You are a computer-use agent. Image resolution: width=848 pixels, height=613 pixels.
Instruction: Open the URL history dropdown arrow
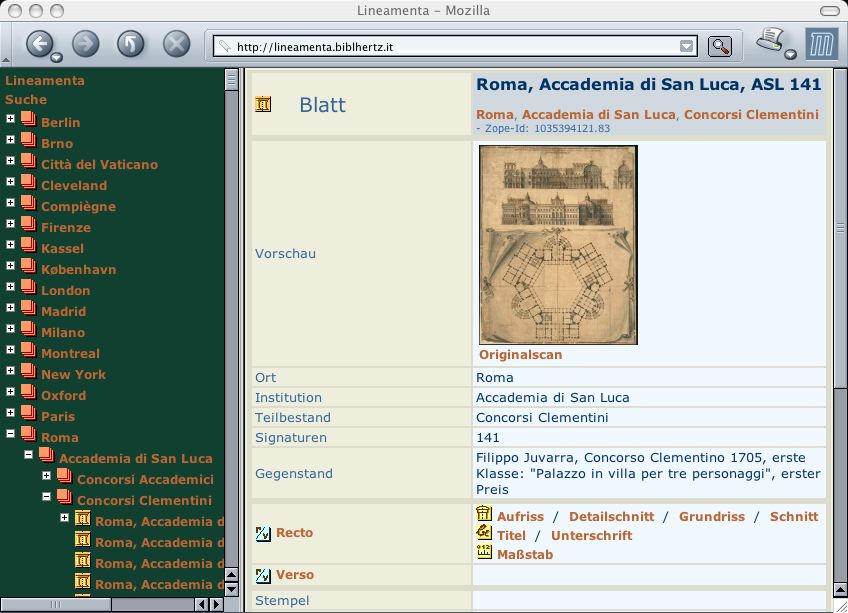point(686,46)
